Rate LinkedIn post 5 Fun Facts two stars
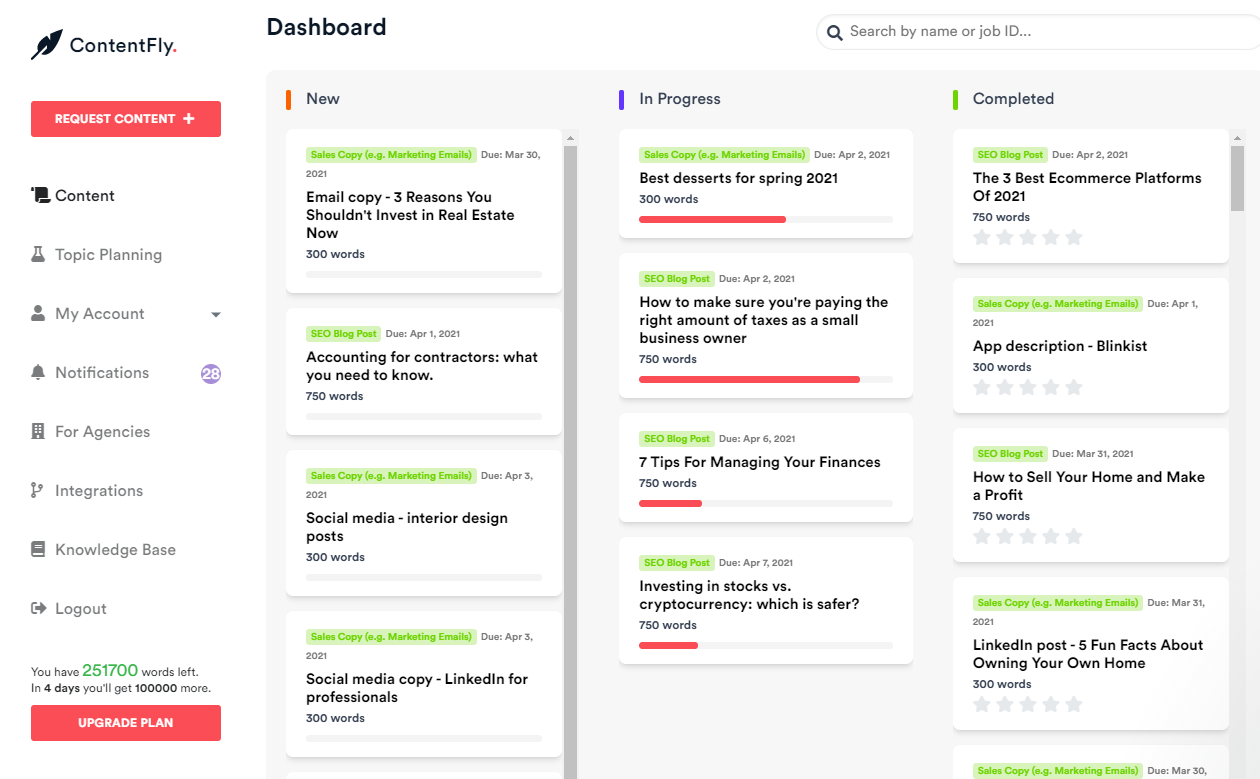 pos(1005,704)
